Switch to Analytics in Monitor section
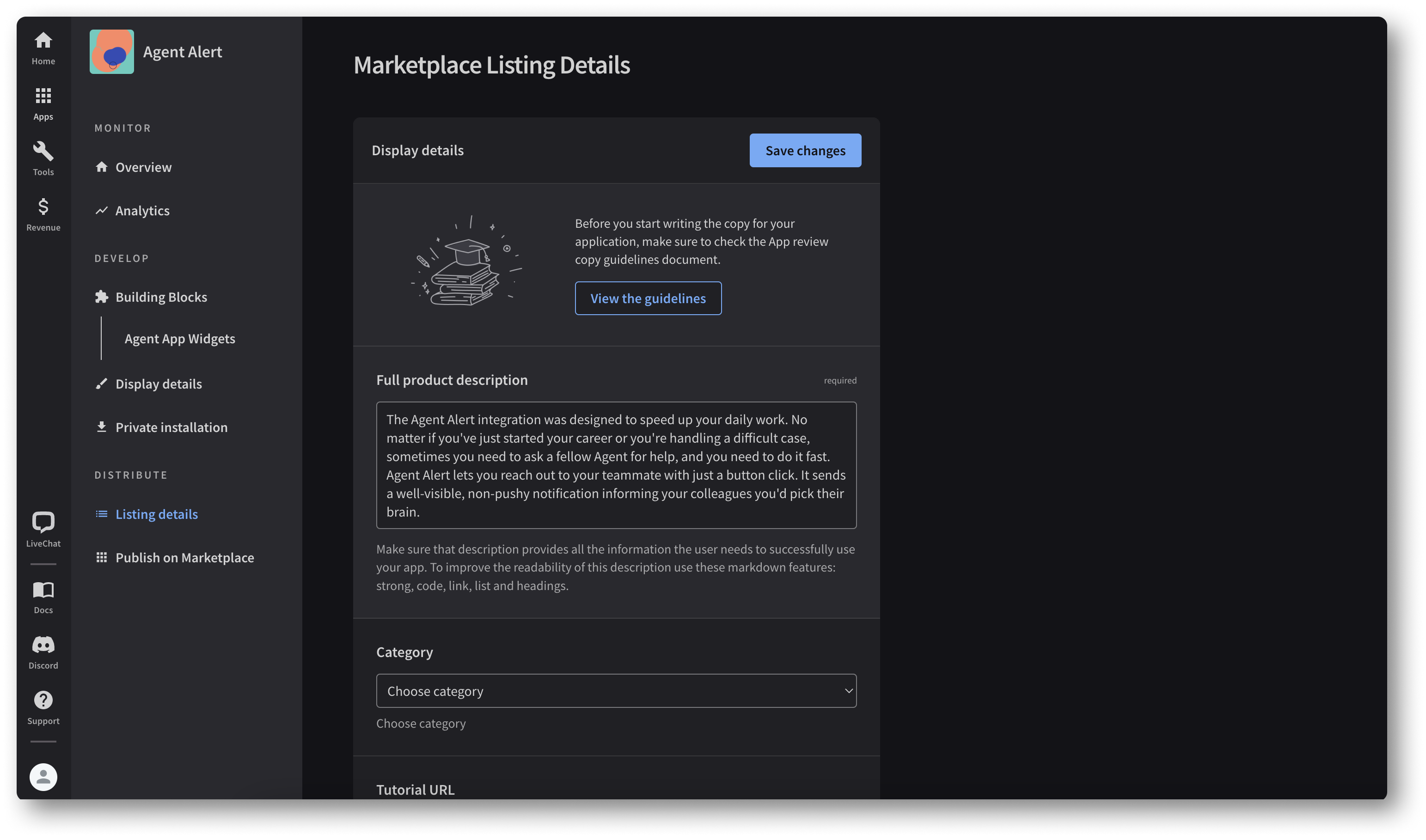1426x840 pixels. click(143, 210)
